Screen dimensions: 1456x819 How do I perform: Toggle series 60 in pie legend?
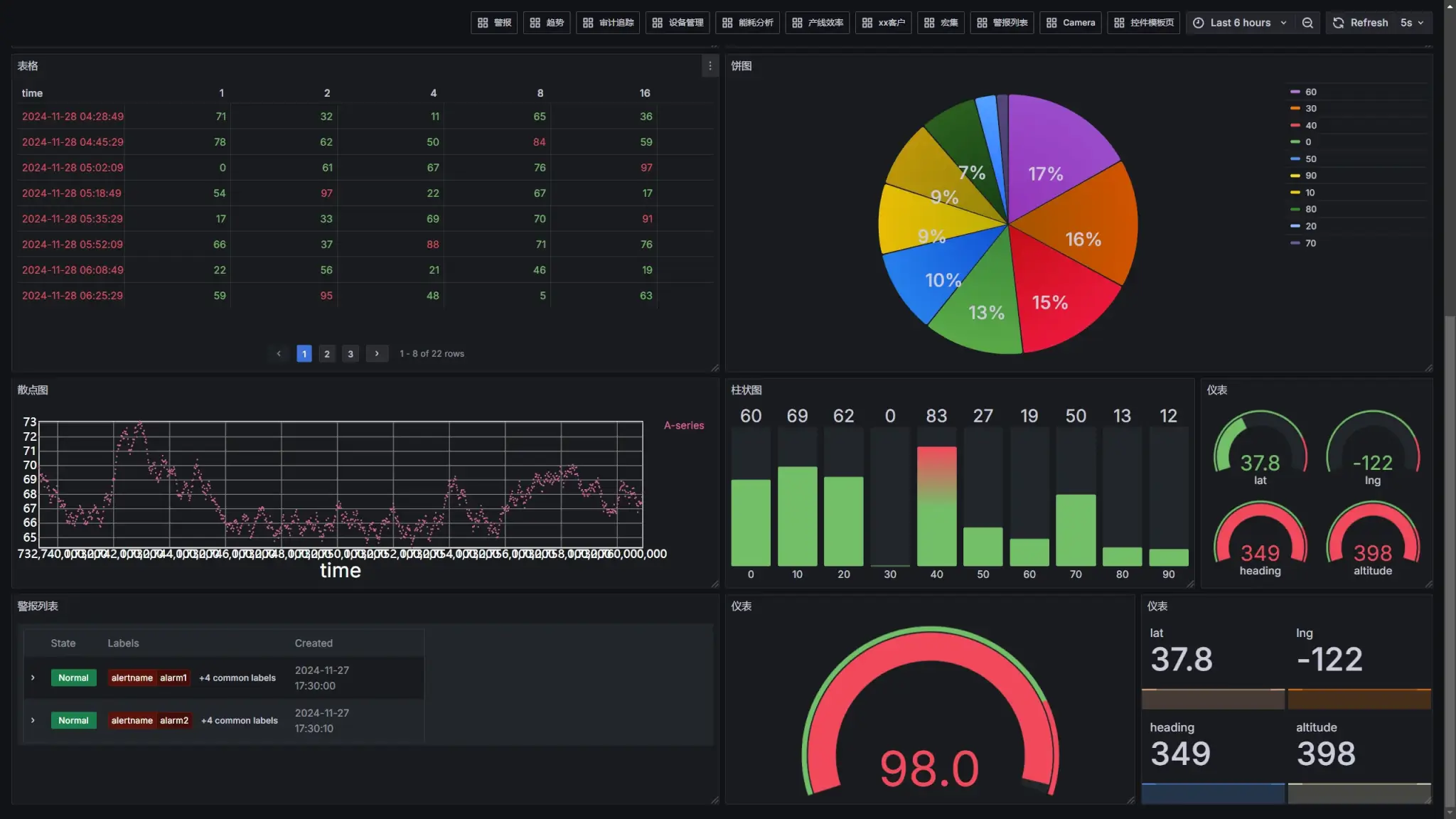pyautogui.click(x=1310, y=92)
